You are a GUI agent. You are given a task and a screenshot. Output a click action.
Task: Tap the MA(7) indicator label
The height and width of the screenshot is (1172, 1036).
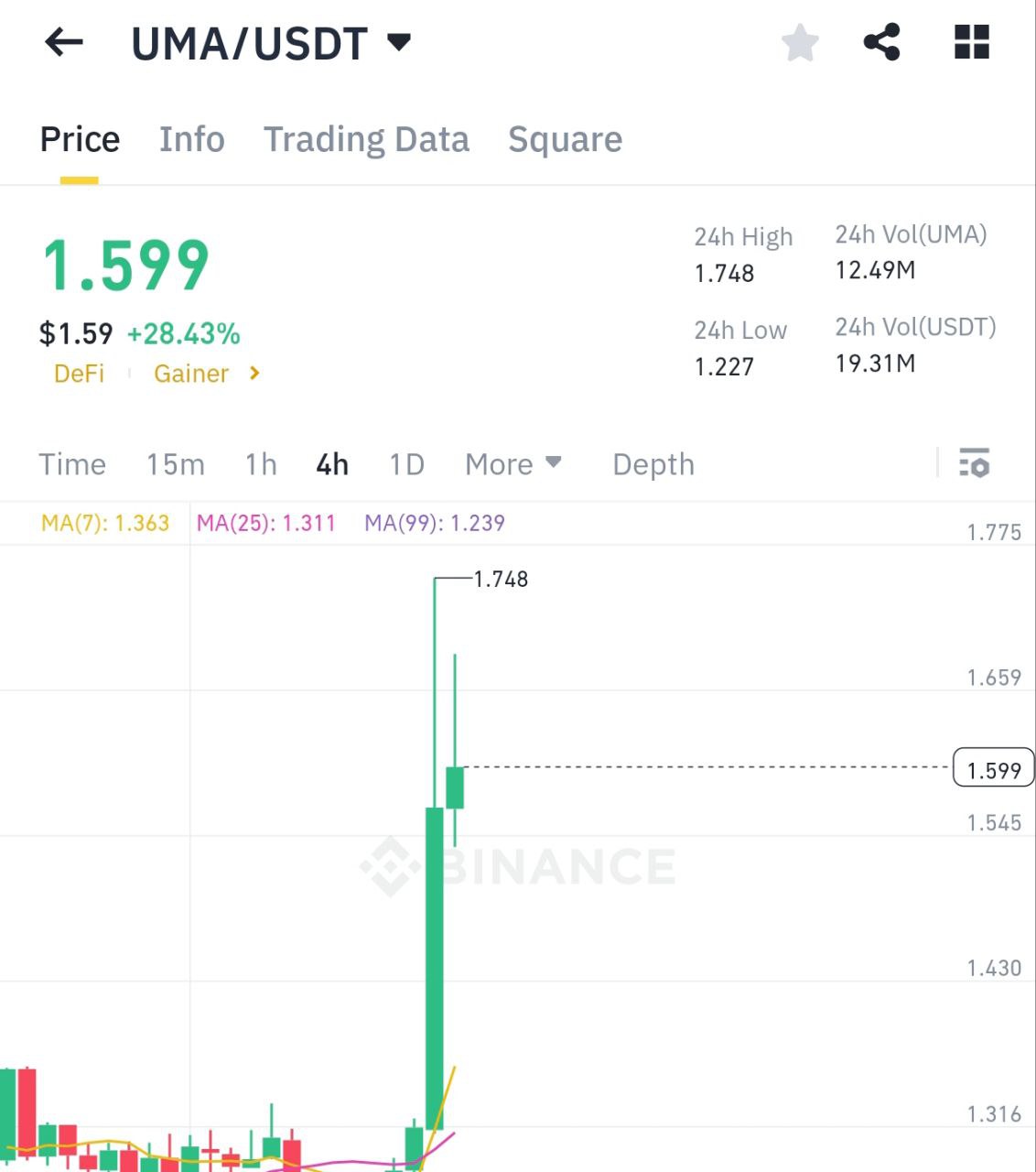tap(105, 523)
